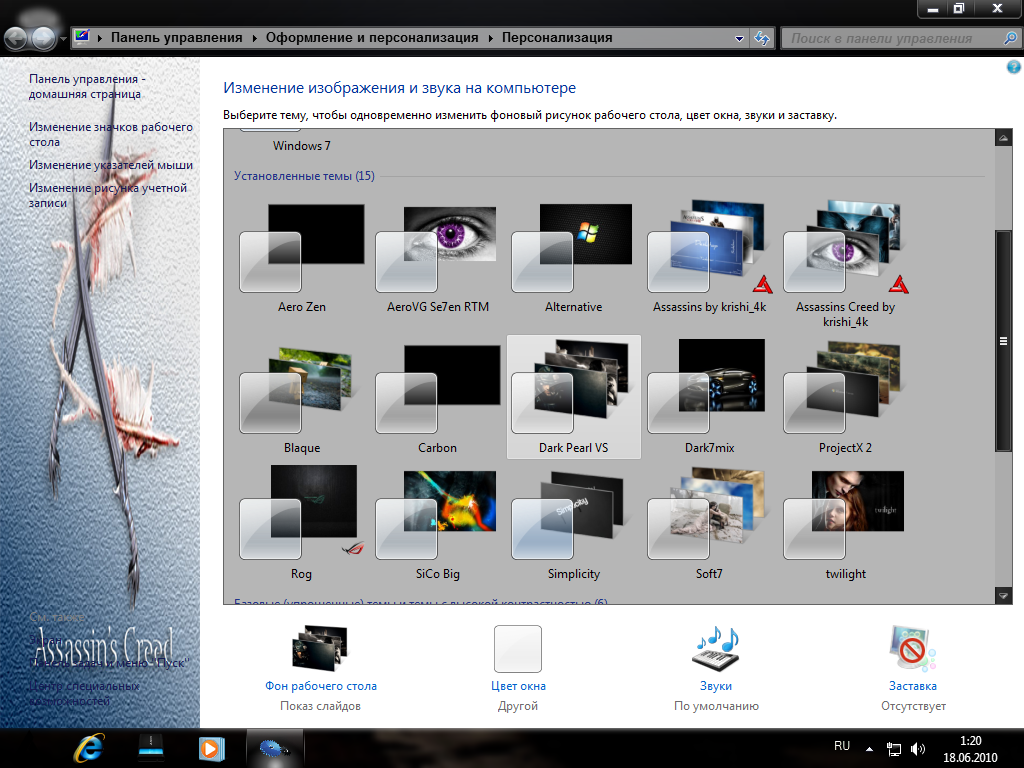Image resolution: width=1024 pixels, height=768 pixels.
Task: Open Изменение рисунка учетной записи
Action: click(x=108, y=195)
